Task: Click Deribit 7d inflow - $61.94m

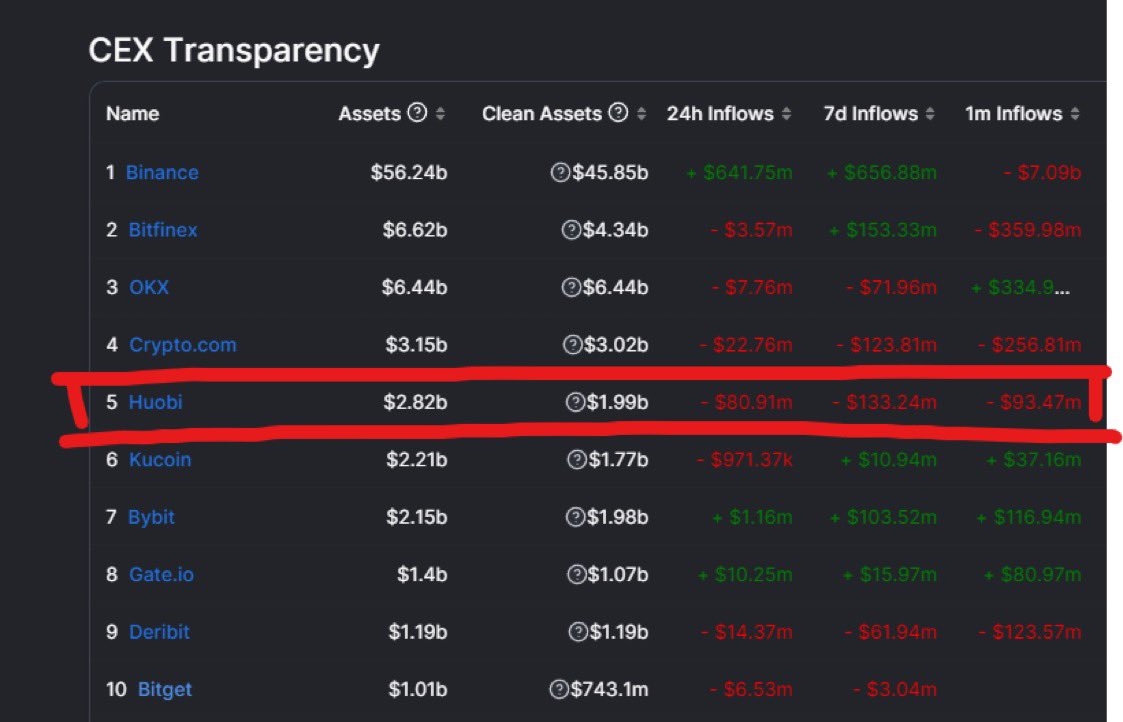Action: (x=890, y=632)
